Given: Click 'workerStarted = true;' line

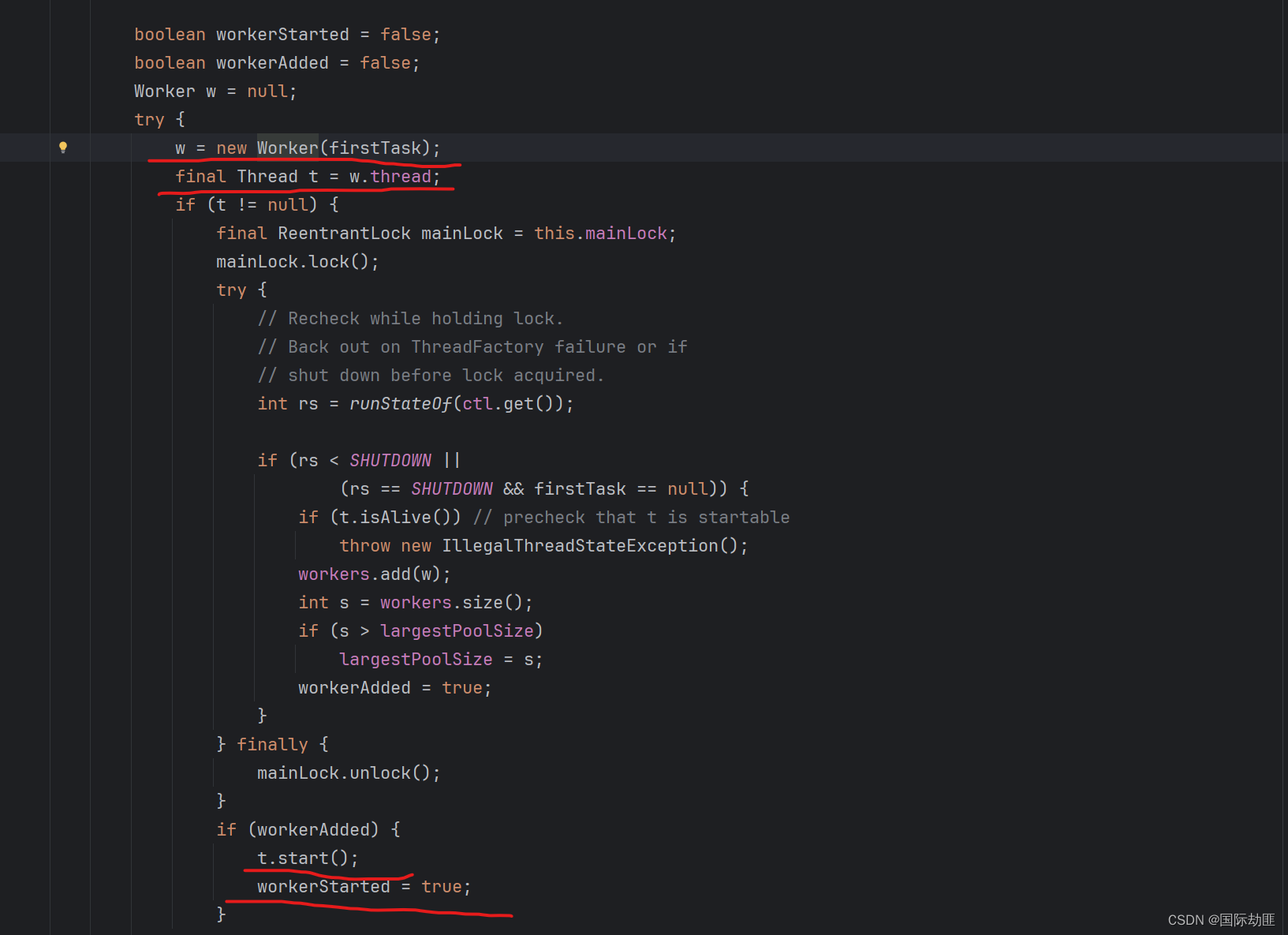Looking at the screenshot, I should tap(364, 887).
